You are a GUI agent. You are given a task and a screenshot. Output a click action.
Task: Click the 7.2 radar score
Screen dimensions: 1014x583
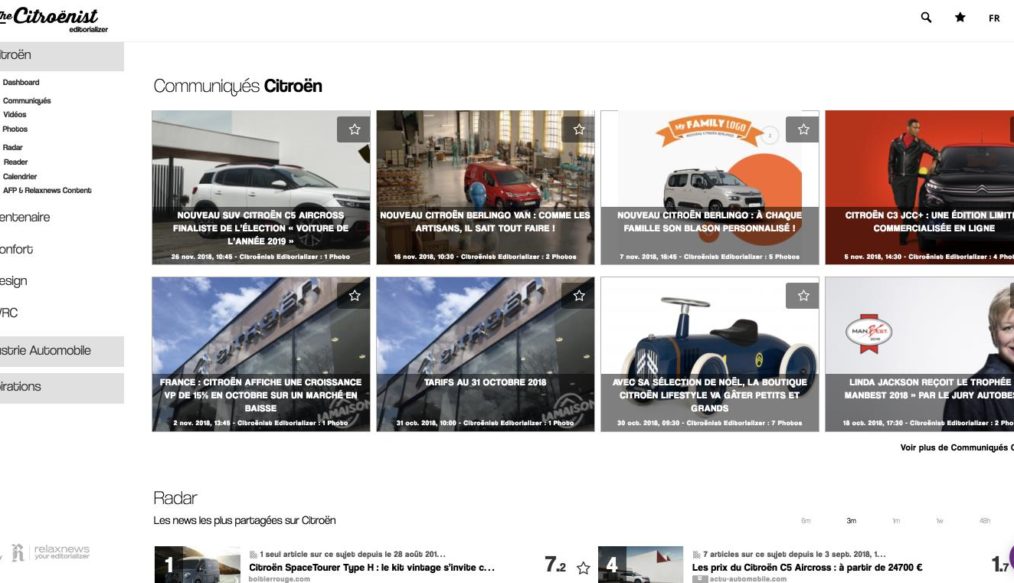(555, 565)
